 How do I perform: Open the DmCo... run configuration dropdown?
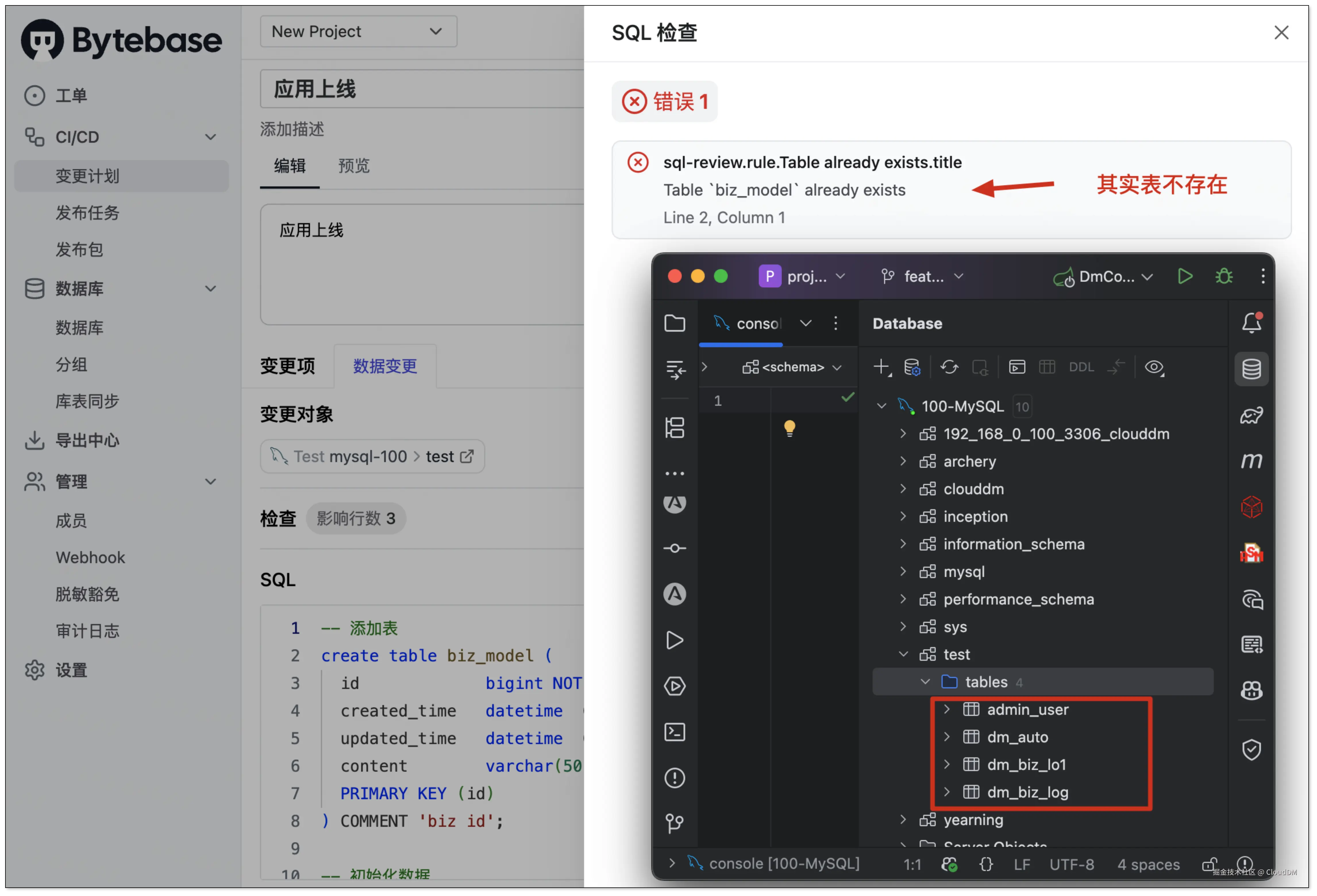tap(1103, 276)
